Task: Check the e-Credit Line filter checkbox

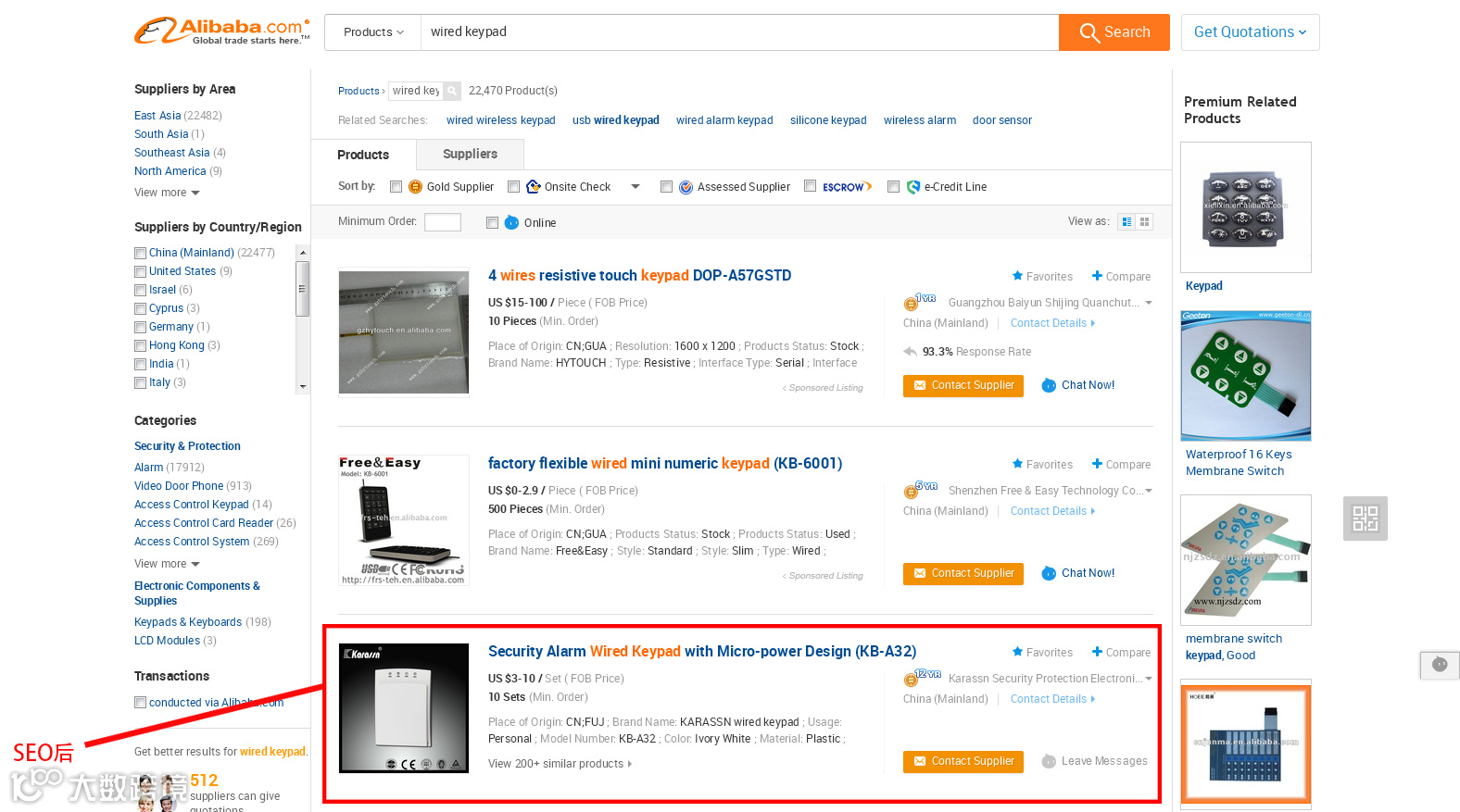Action: pyautogui.click(x=894, y=187)
